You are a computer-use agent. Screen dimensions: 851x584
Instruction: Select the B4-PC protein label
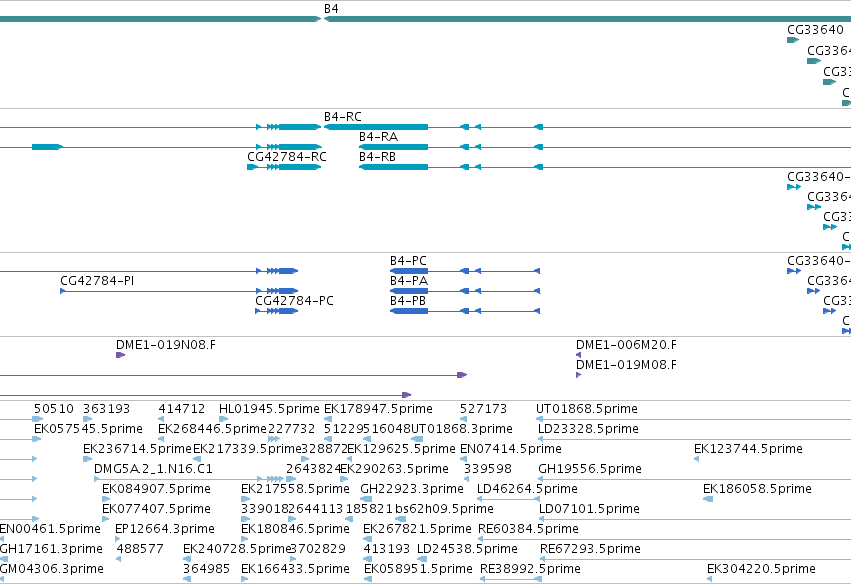click(408, 261)
